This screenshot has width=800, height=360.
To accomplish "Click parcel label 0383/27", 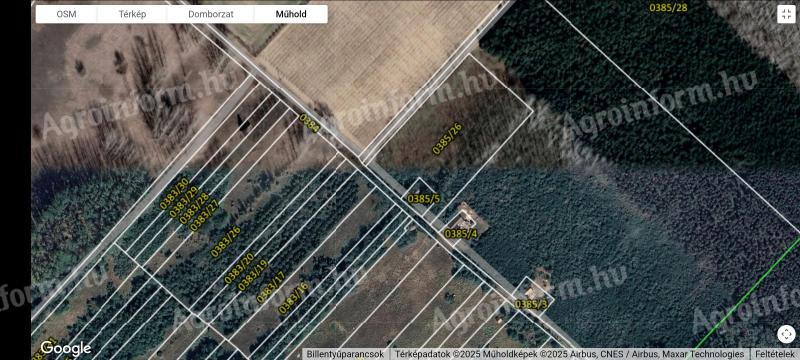I will 204,215.
